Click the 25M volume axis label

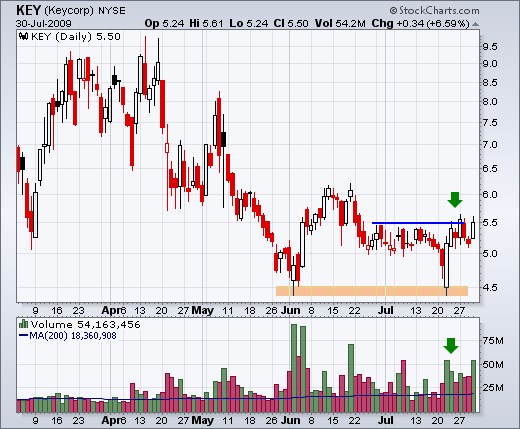[493, 388]
